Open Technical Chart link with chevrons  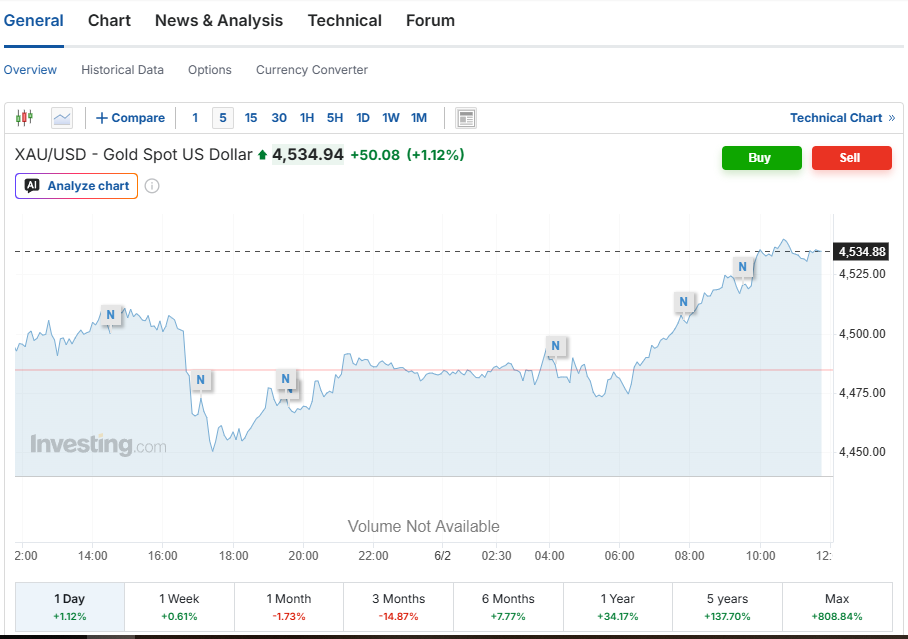[843, 118]
